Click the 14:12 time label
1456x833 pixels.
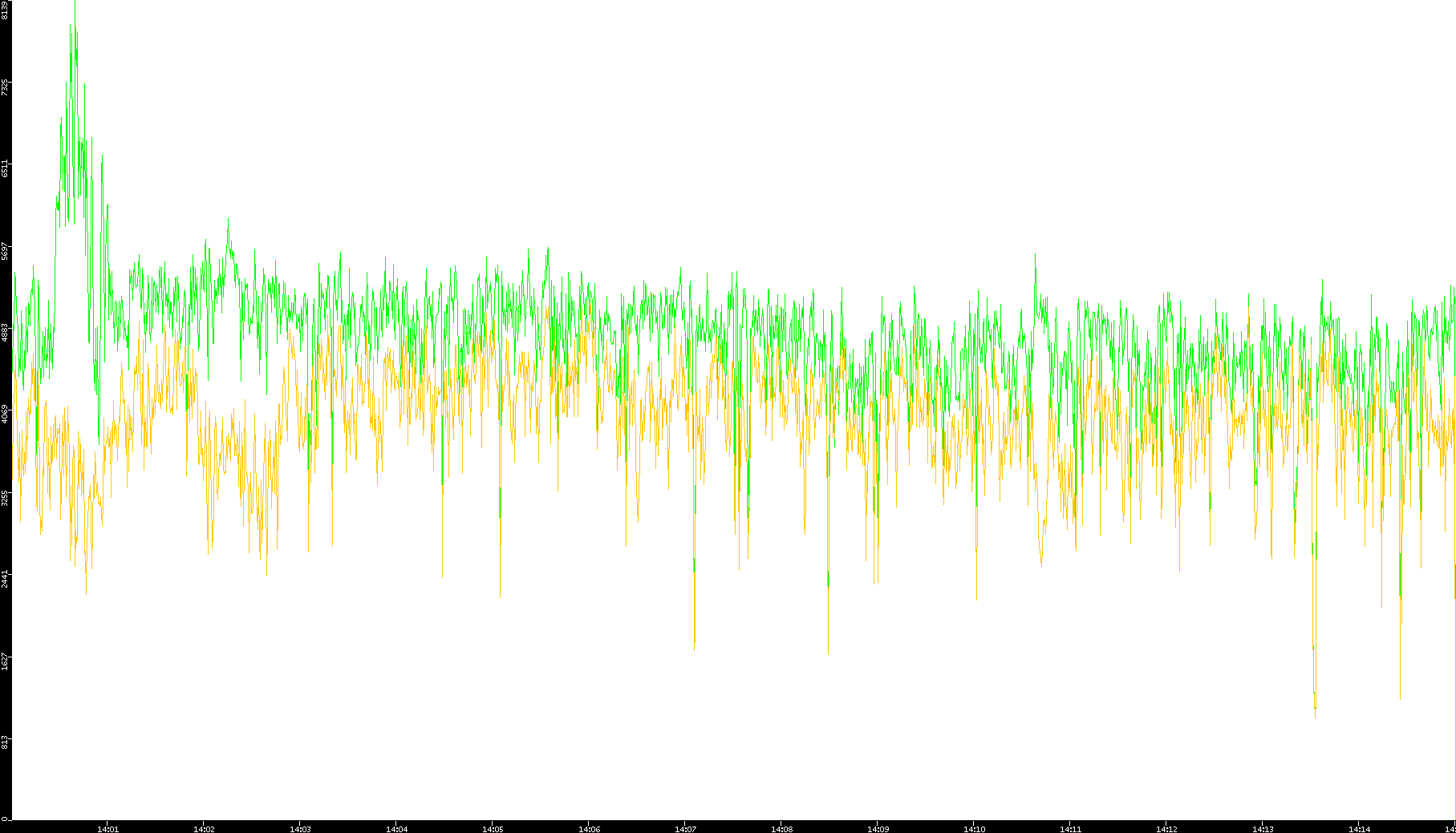[1166, 829]
